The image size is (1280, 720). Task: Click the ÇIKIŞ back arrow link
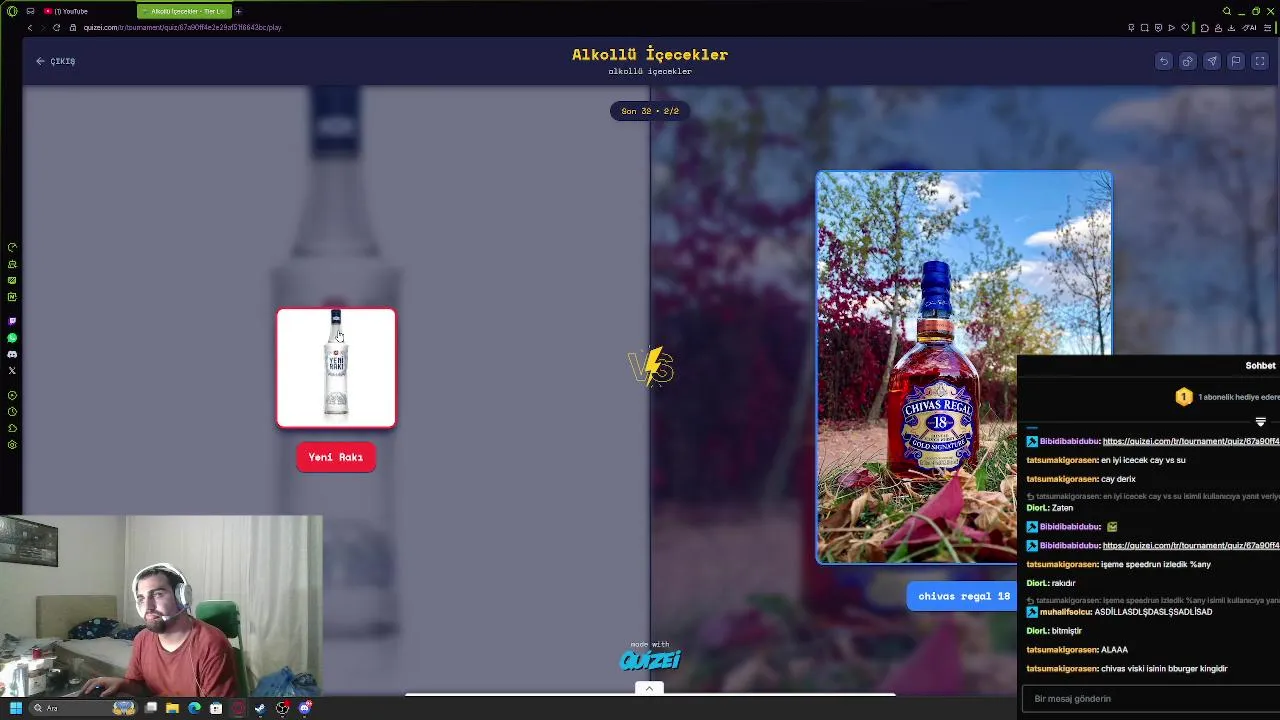pyautogui.click(x=56, y=61)
